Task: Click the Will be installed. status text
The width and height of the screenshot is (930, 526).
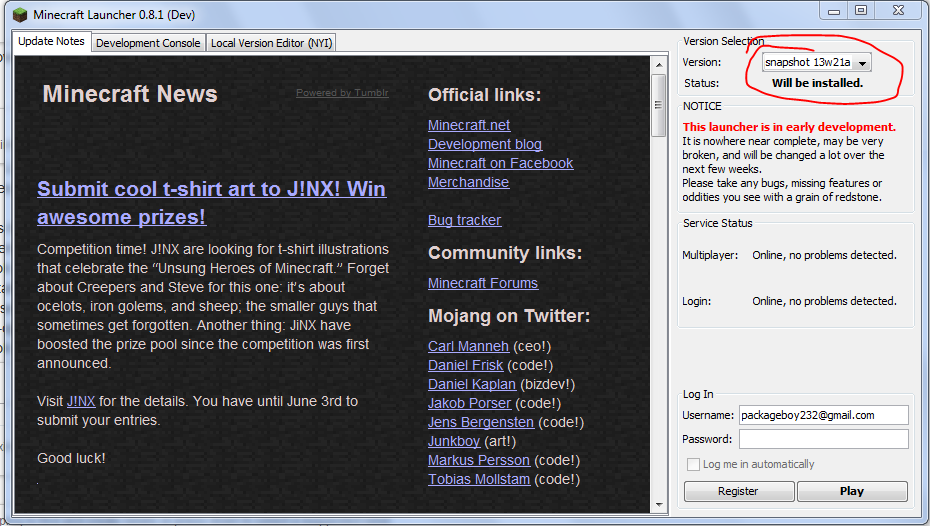Action: 817,83
